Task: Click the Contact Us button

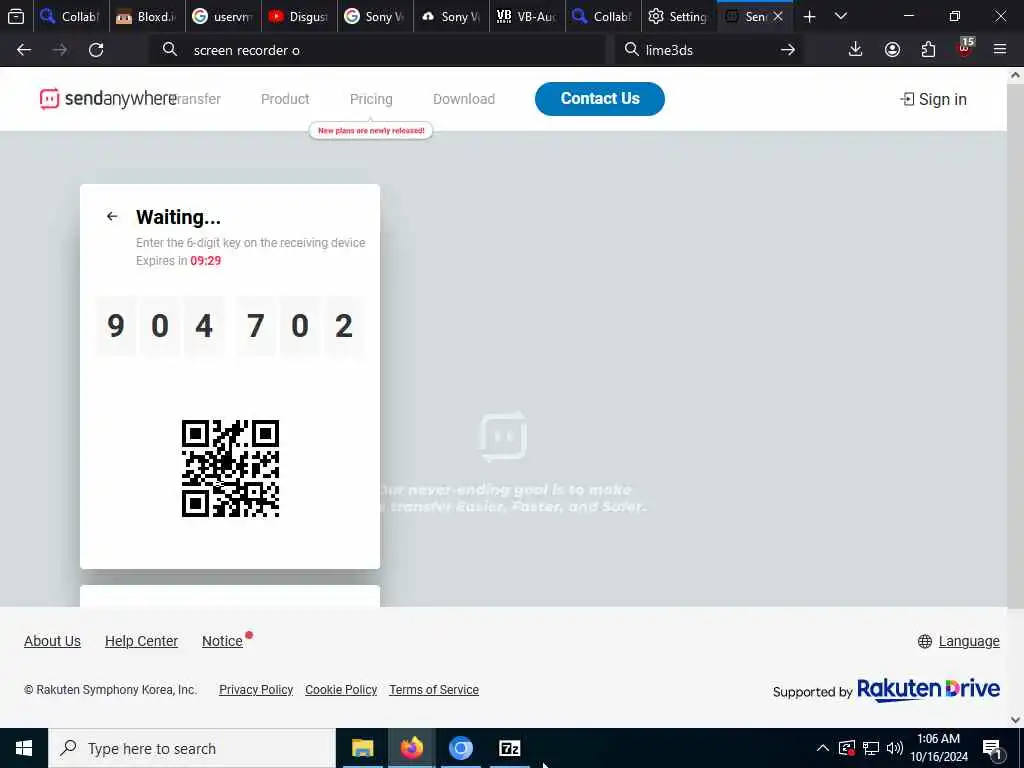Action: pos(600,99)
